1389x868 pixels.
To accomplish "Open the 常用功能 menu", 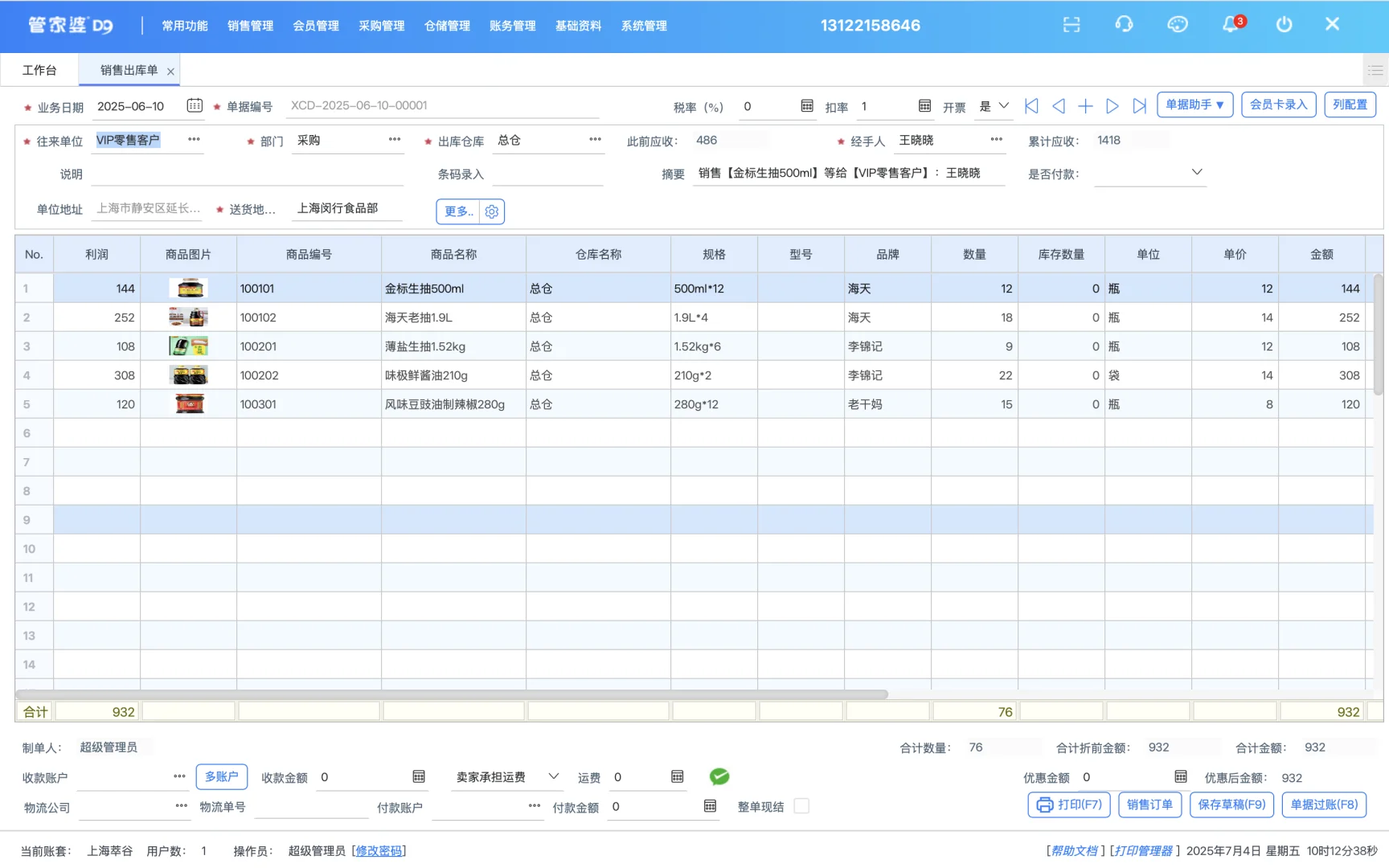I will [x=185, y=26].
